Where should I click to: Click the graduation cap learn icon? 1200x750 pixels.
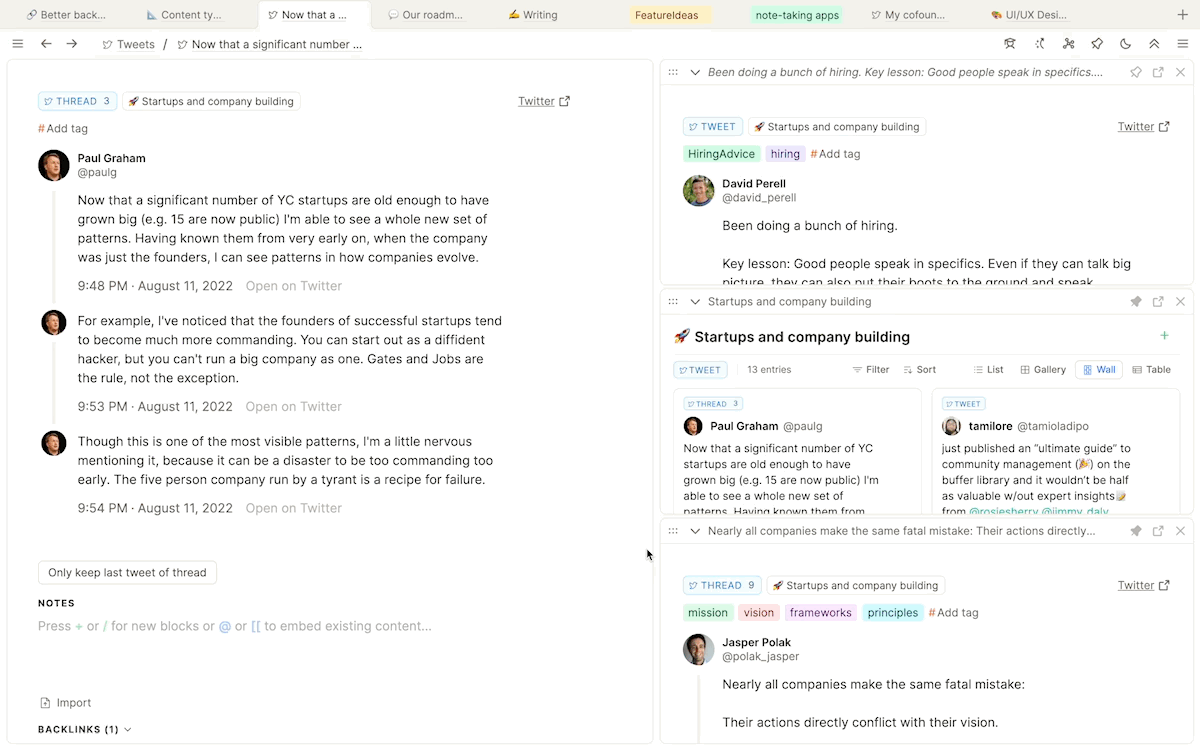pyautogui.click(x=1010, y=44)
